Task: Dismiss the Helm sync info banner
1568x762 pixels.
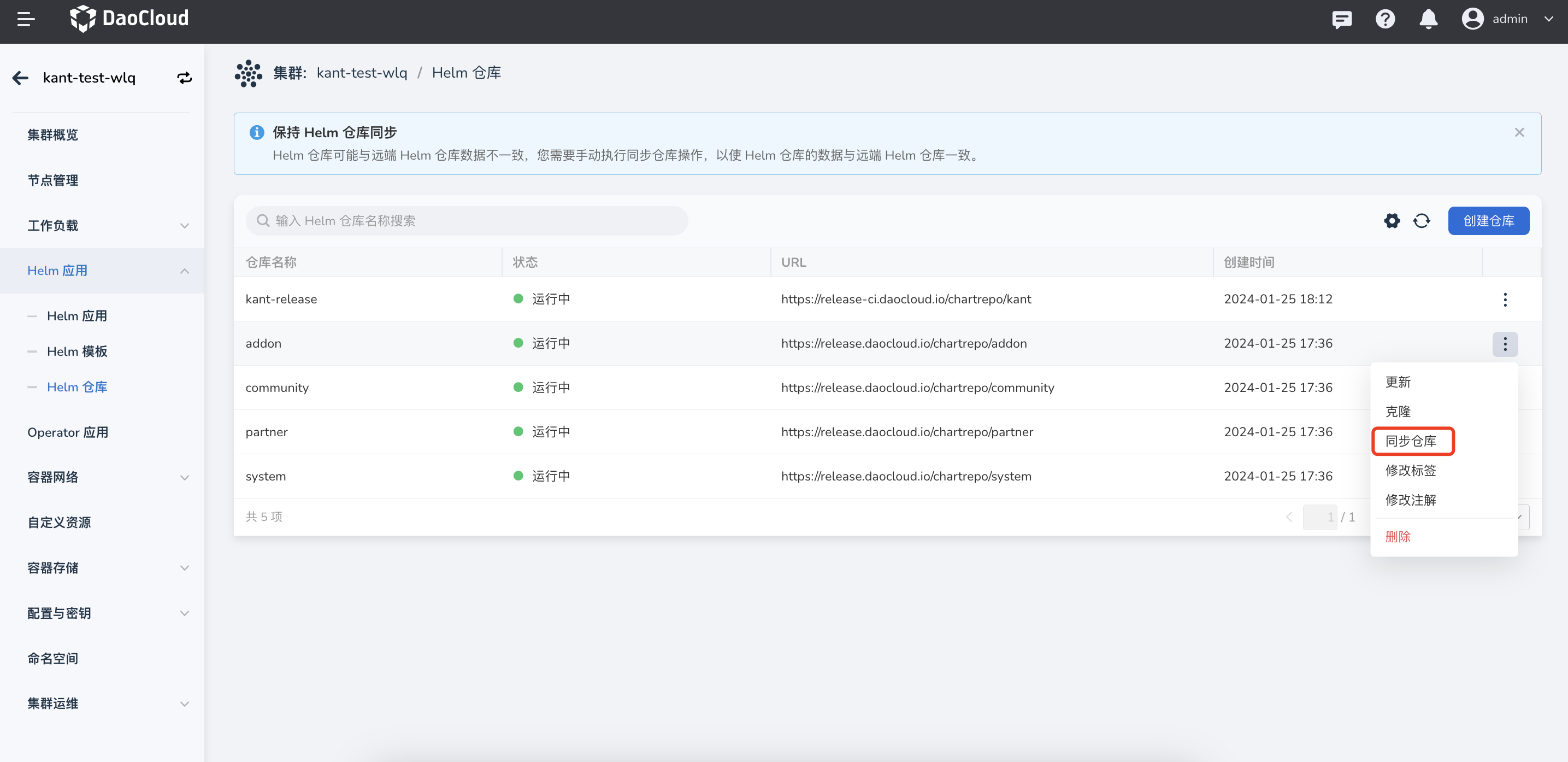Action: point(1519,132)
